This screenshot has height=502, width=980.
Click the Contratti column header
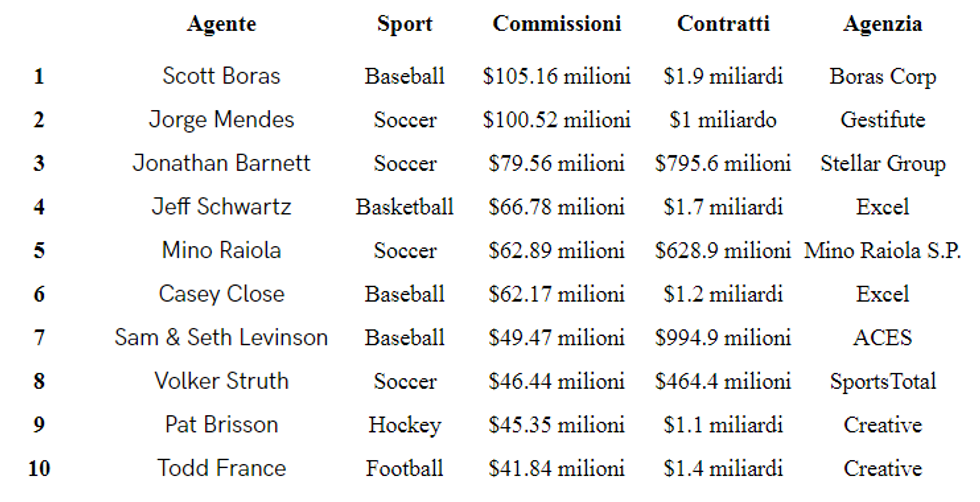click(x=723, y=24)
